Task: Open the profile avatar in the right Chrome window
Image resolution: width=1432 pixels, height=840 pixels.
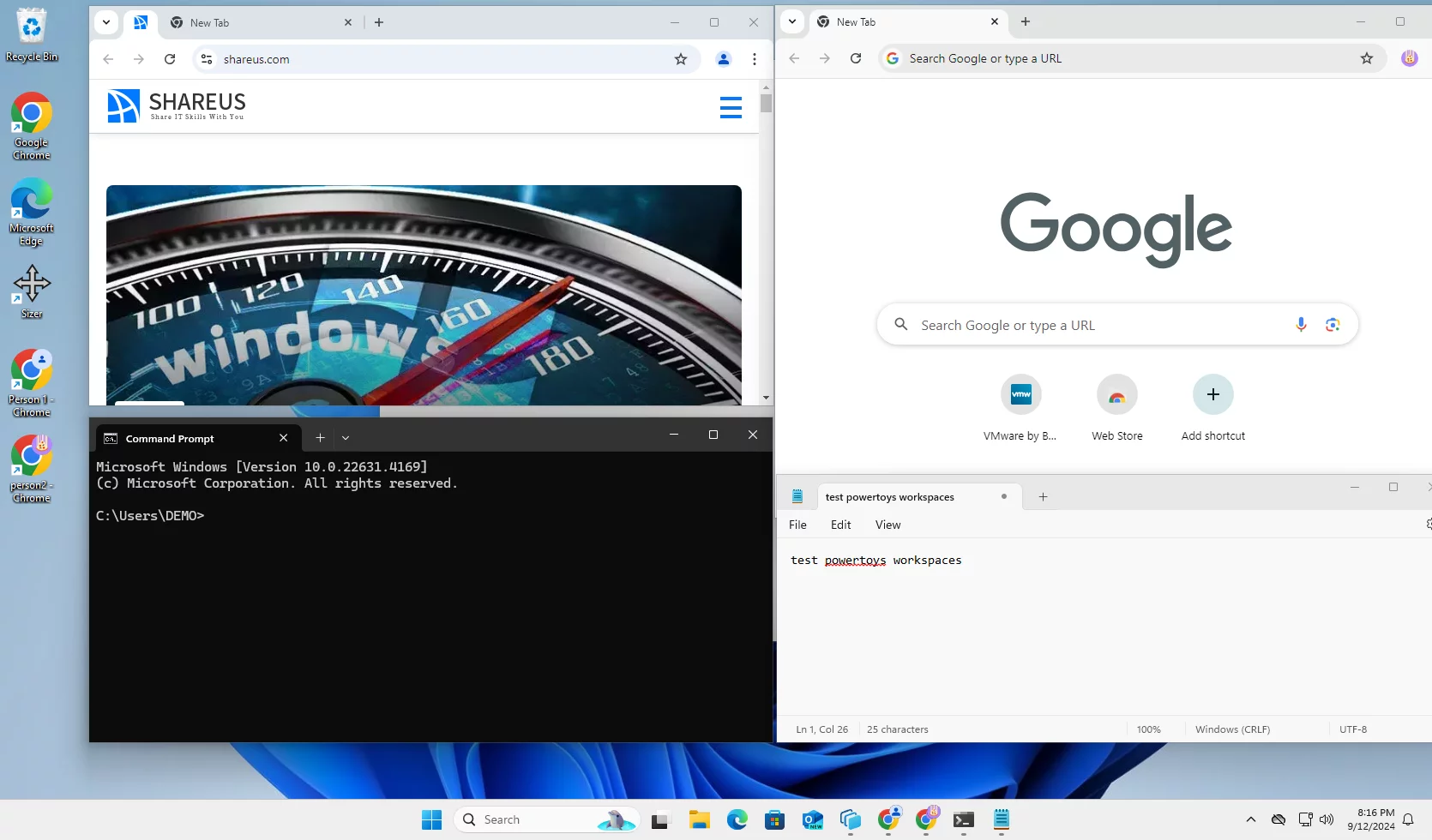Action: coord(1410,58)
